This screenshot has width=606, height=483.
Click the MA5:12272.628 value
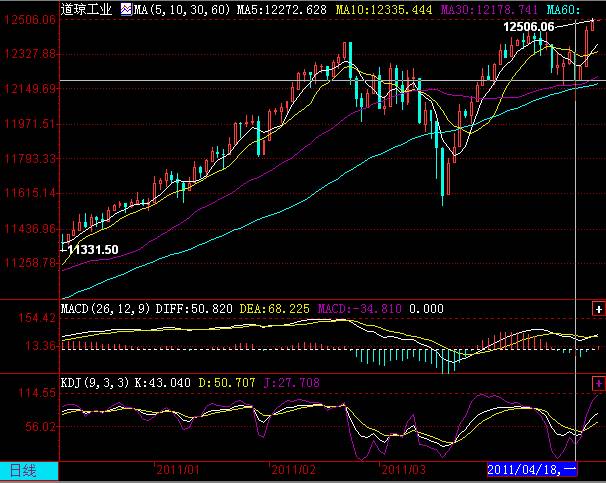(282, 9)
